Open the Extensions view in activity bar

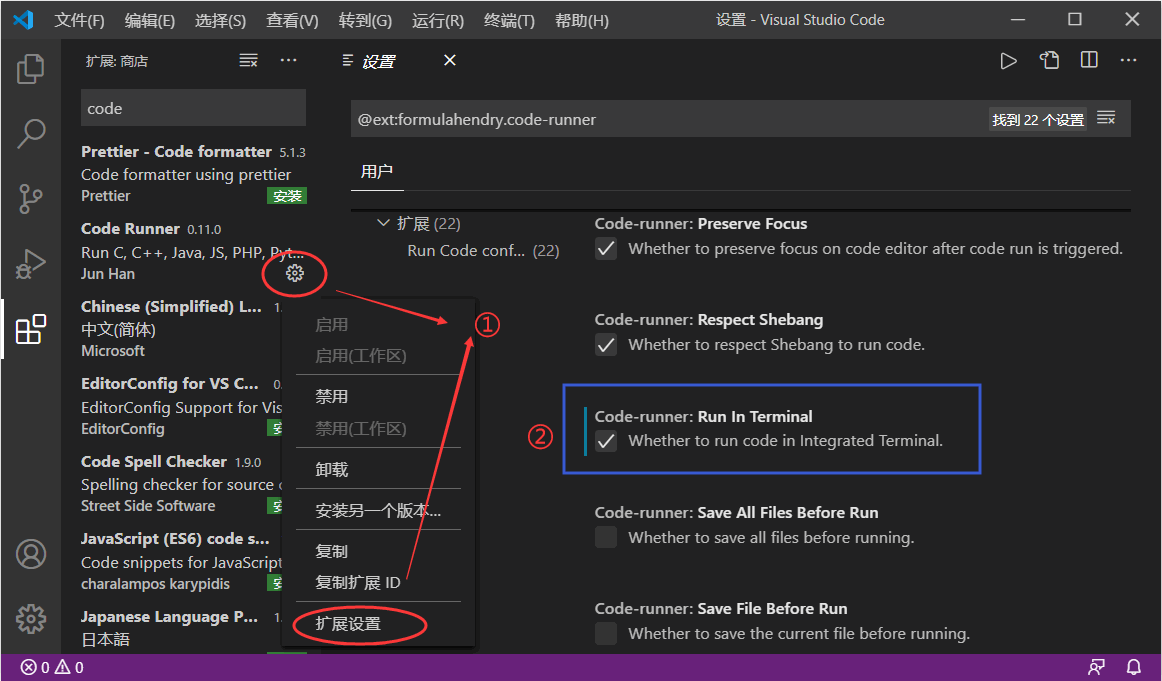click(30, 328)
